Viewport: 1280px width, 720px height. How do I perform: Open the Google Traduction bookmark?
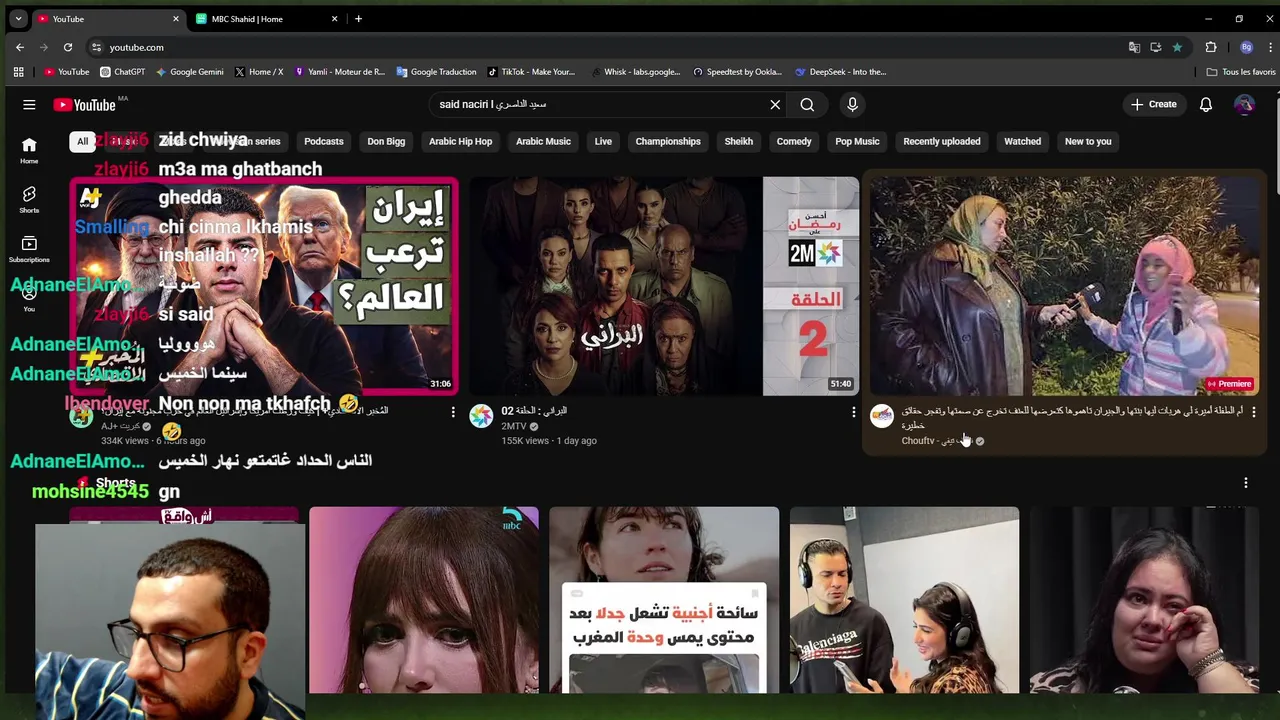click(436, 72)
